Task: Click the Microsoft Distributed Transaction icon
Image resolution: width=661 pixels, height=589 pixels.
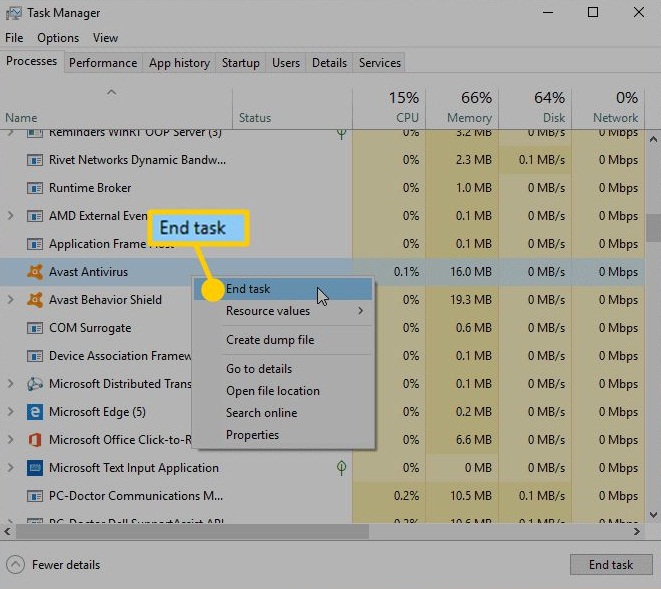Action: click(x=34, y=384)
